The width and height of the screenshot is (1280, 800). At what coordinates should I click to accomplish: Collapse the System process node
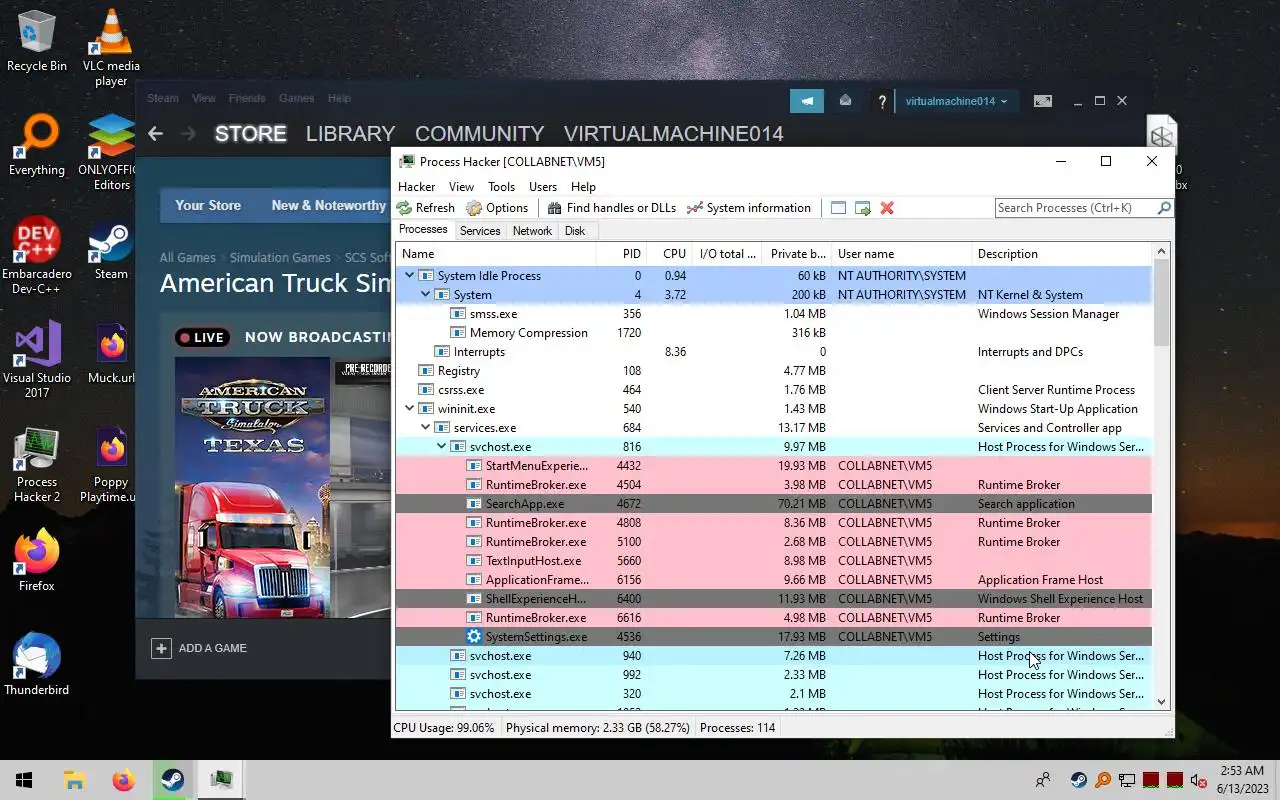[x=425, y=295]
